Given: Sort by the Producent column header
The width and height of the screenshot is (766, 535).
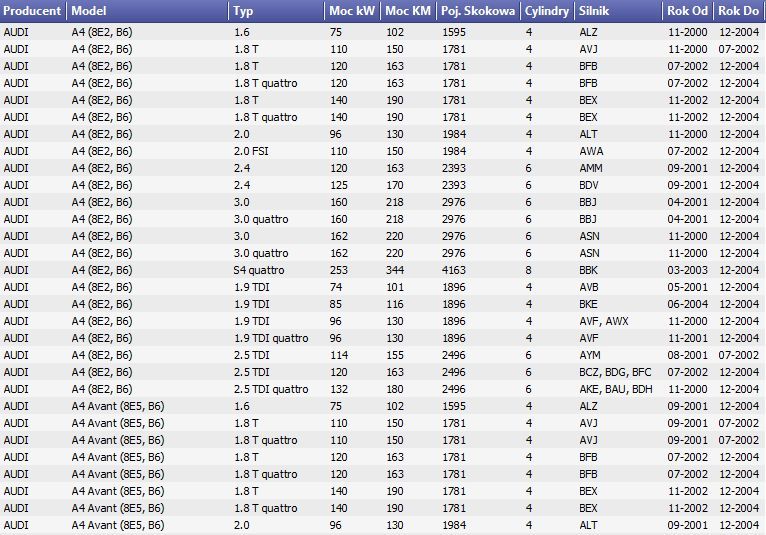Looking at the screenshot, I should pyautogui.click(x=33, y=11).
